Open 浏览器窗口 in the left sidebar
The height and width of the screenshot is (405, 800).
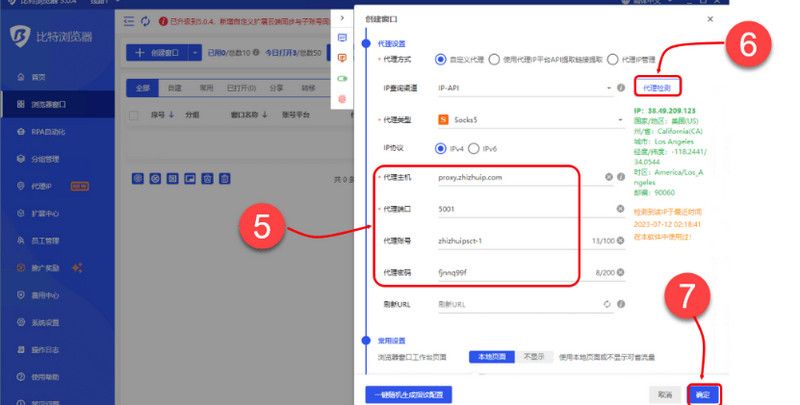point(54,104)
